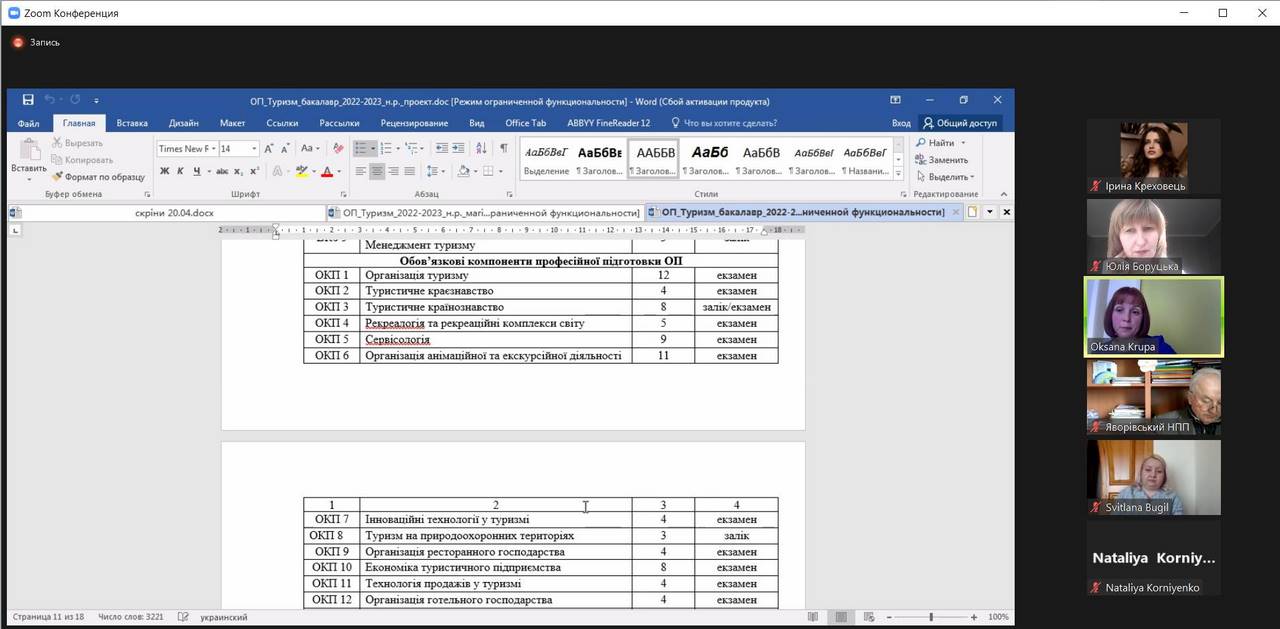
Task: Expand the Styles gallery more arrow
Action: coord(897,175)
